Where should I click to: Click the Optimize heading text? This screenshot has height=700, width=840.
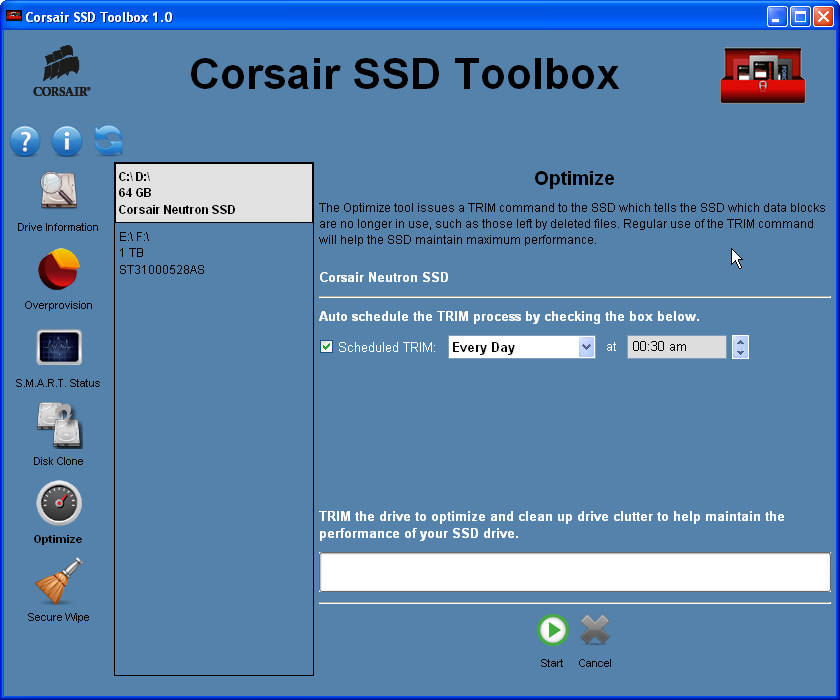tap(574, 178)
